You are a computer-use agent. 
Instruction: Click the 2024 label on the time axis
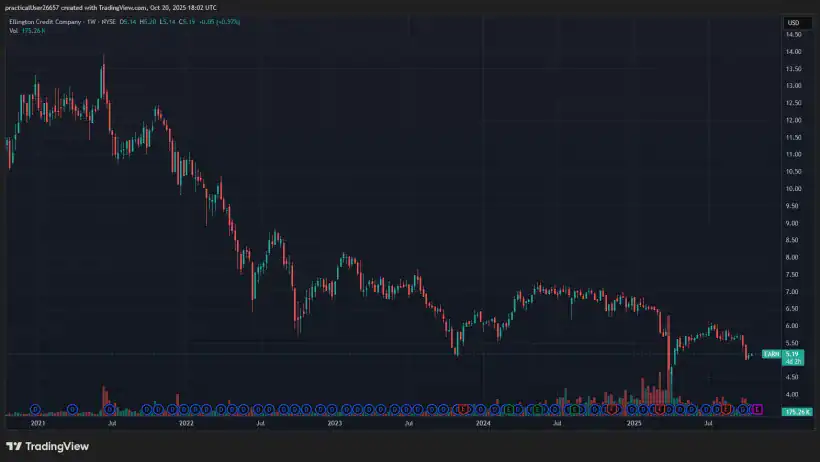coord(483,424)
